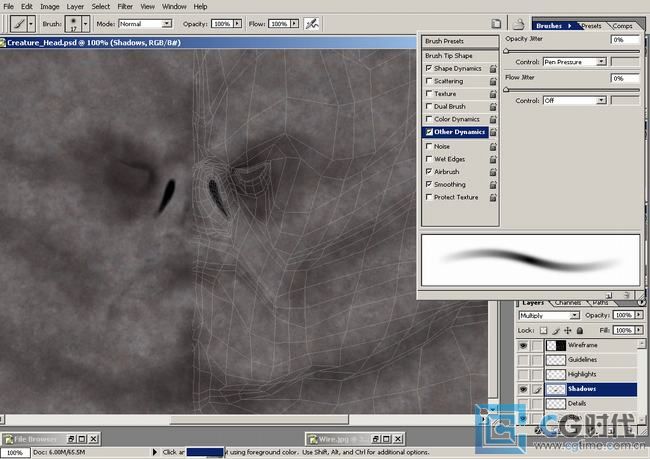Enable the Dual Brush checkbox

429,106
